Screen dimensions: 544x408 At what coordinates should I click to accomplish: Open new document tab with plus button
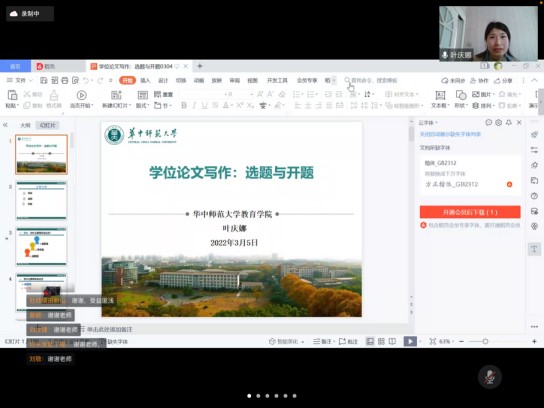(200, 66)
